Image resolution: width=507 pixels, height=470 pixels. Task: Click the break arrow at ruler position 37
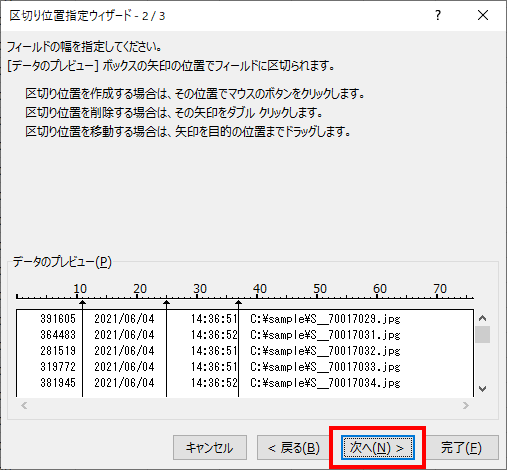click(238, 303)
